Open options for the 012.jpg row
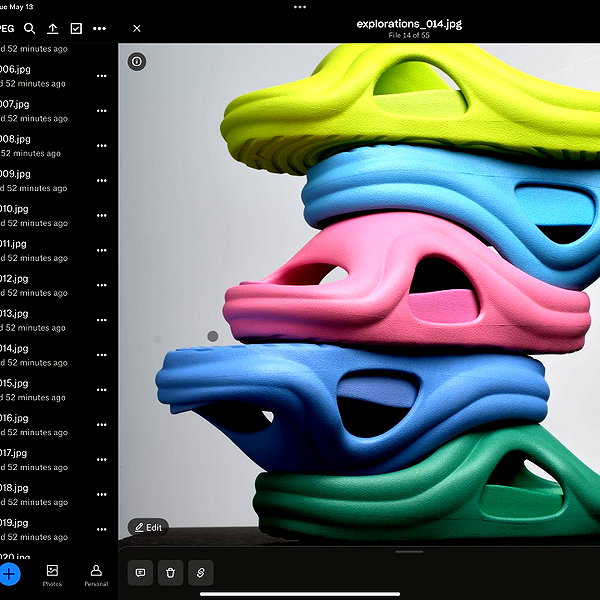This screenshot has height=600, width=600. 102,285
